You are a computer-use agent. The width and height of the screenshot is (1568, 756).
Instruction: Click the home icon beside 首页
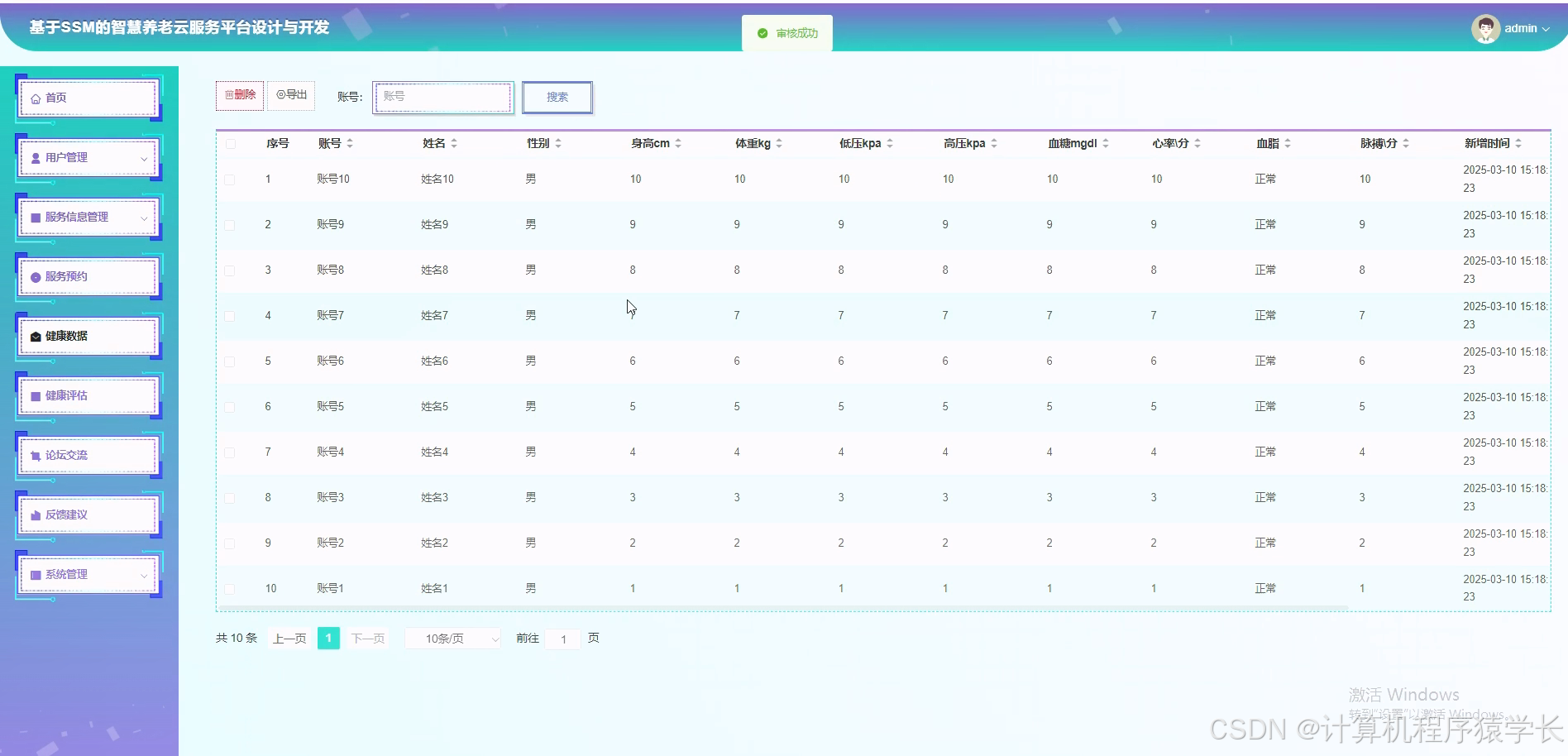click(x=36, y=98)
